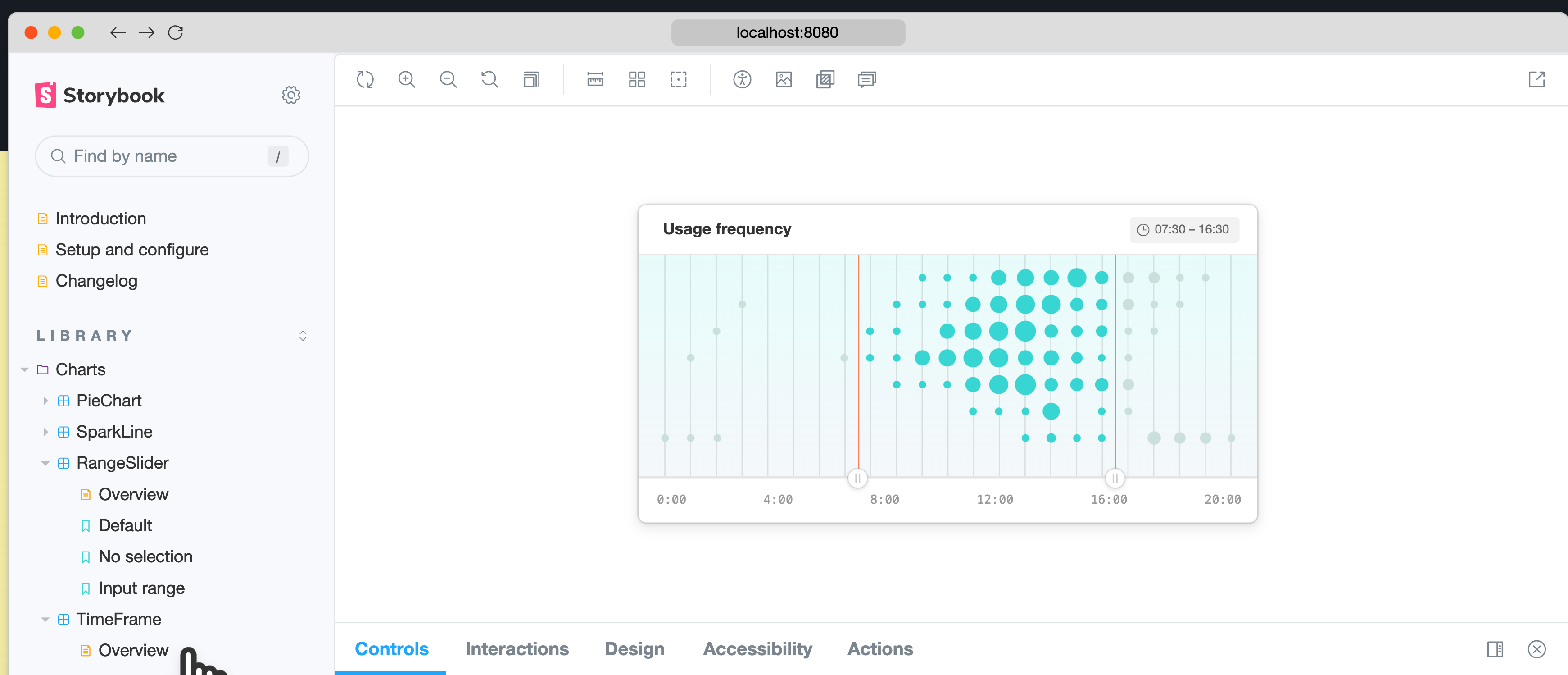Open the RangeSlider Default story
The height and width of the screenshot is (675, 1568).
point(125,525)
